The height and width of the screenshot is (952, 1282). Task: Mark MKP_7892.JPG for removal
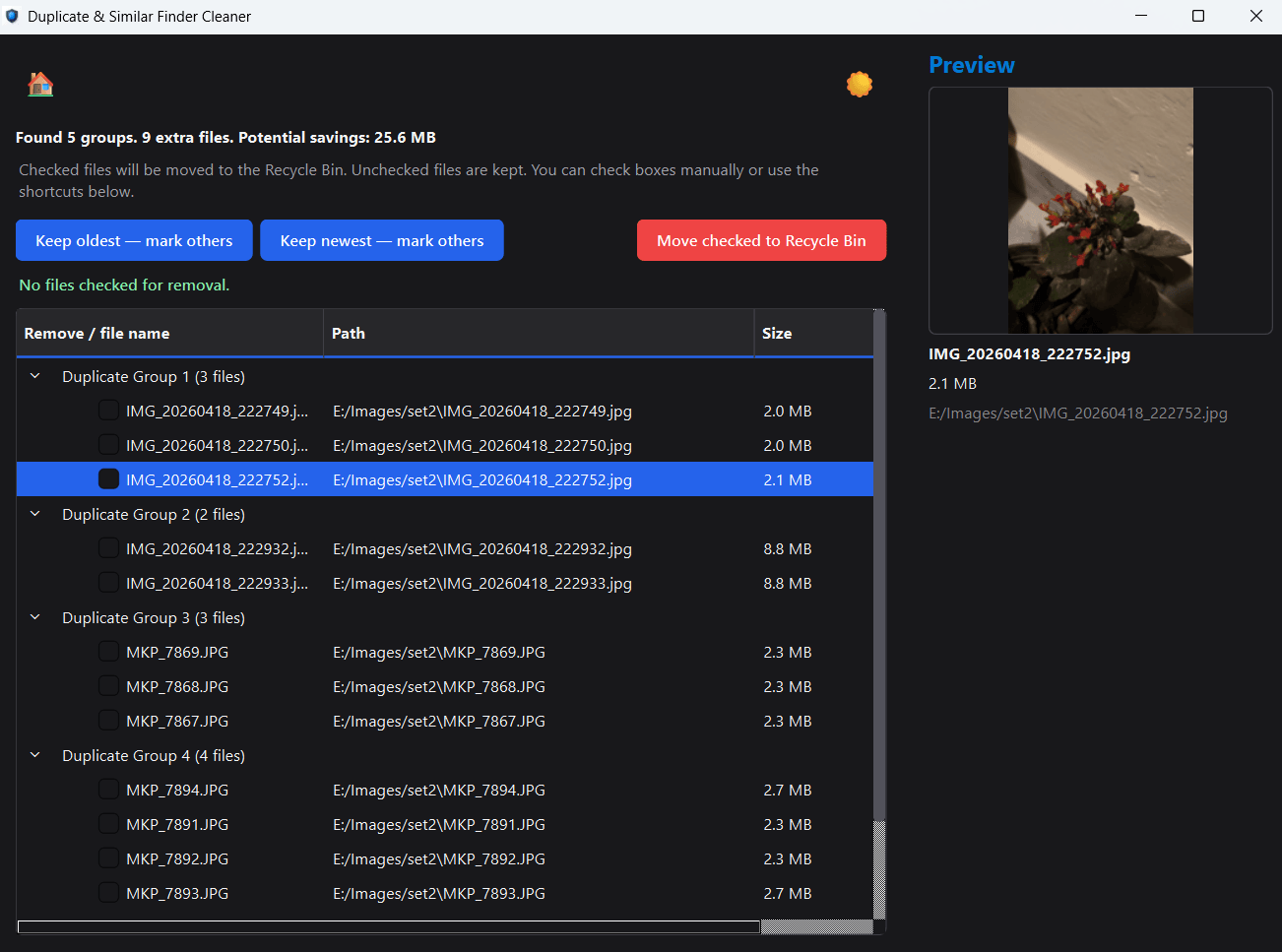coord(108,858)
